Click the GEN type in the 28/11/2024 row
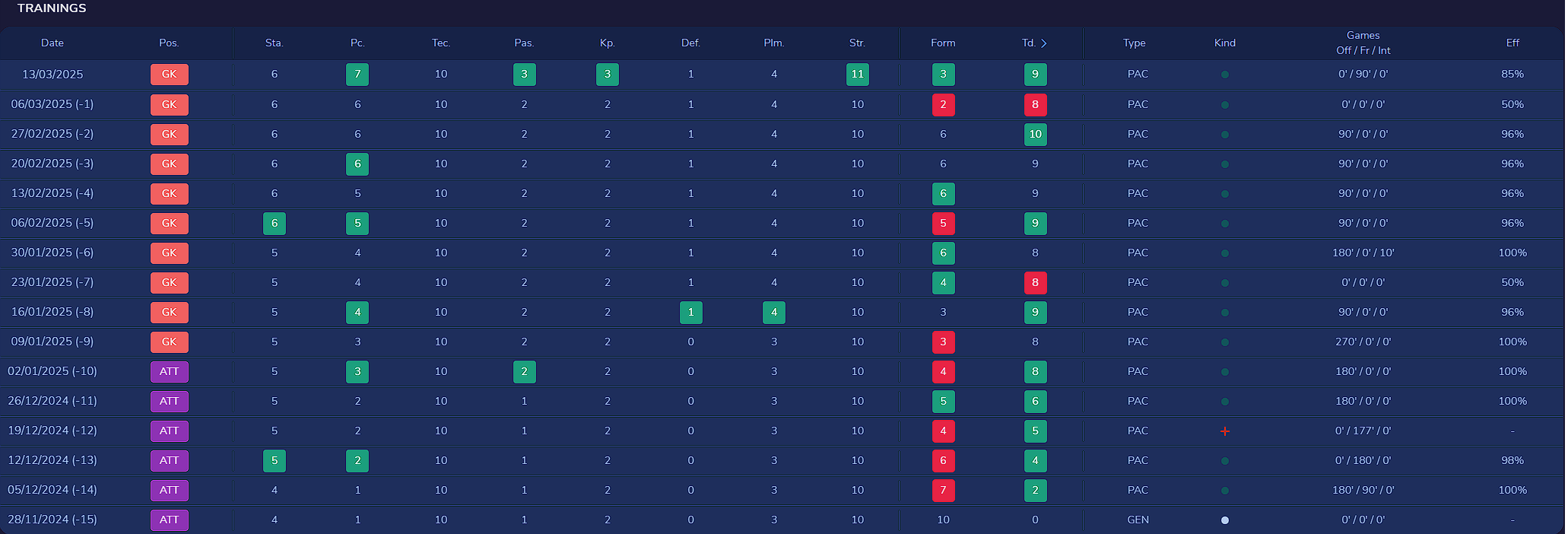Viewport: 1568px width, 534px height. tap(1138, 520)
